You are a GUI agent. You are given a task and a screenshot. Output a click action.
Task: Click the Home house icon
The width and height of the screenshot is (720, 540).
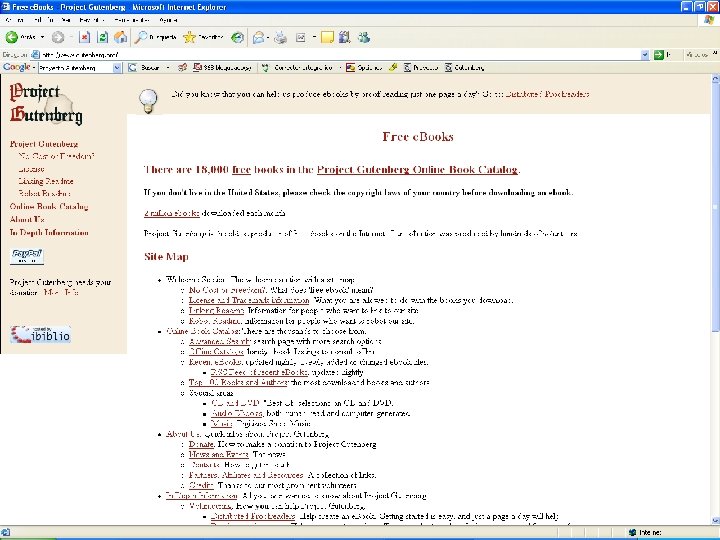click(x=121, y=37)
